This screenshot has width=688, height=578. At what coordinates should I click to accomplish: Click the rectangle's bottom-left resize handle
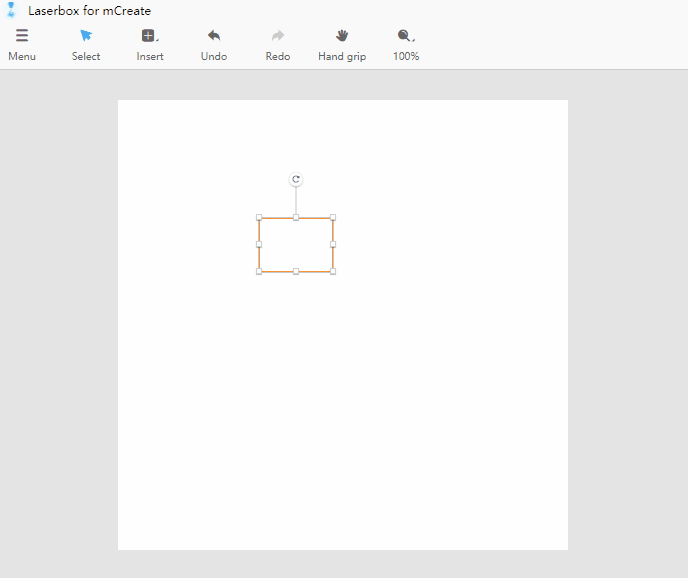[x=259, y=272]
